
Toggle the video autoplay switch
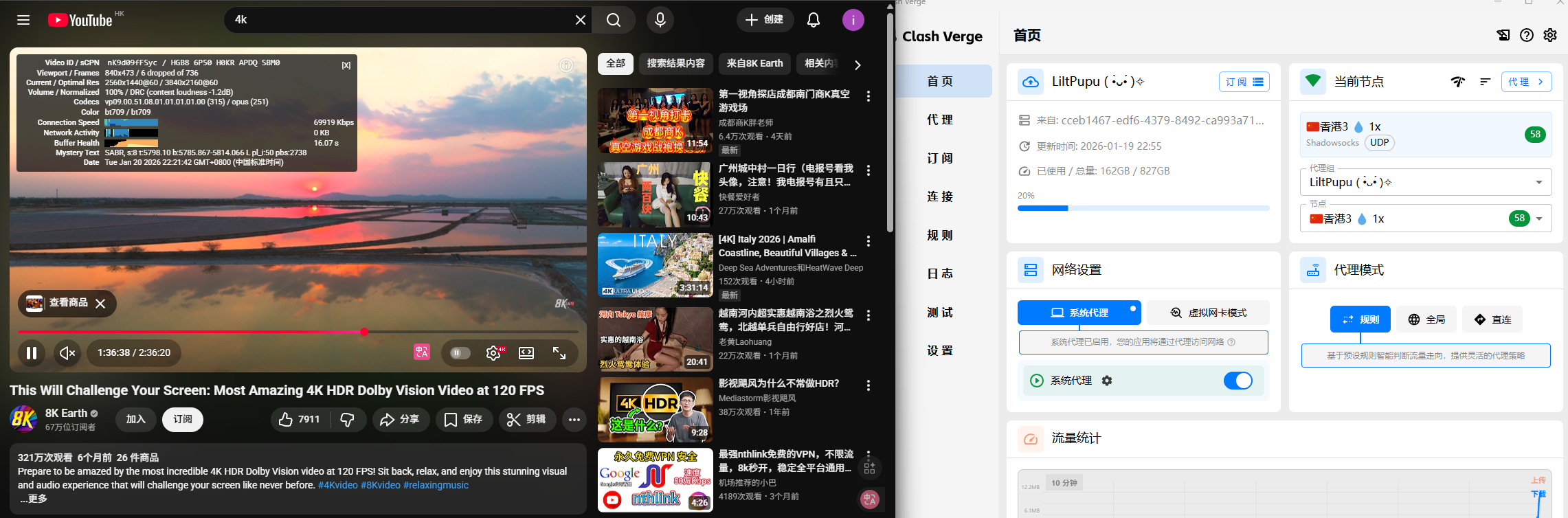pyautogui.click(x=460, y=353)
